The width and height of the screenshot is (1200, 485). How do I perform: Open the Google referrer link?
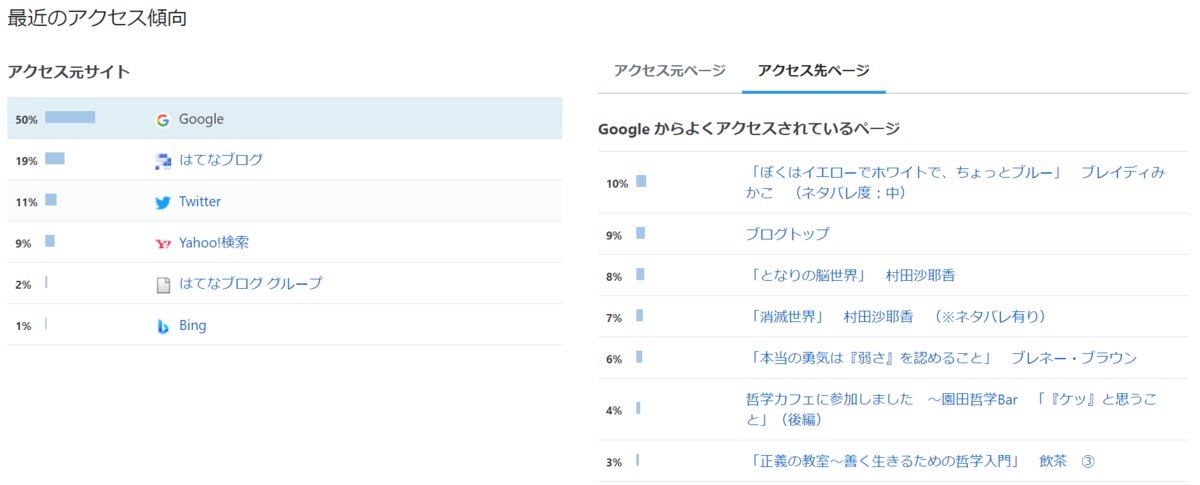click(x=201, y=119)
